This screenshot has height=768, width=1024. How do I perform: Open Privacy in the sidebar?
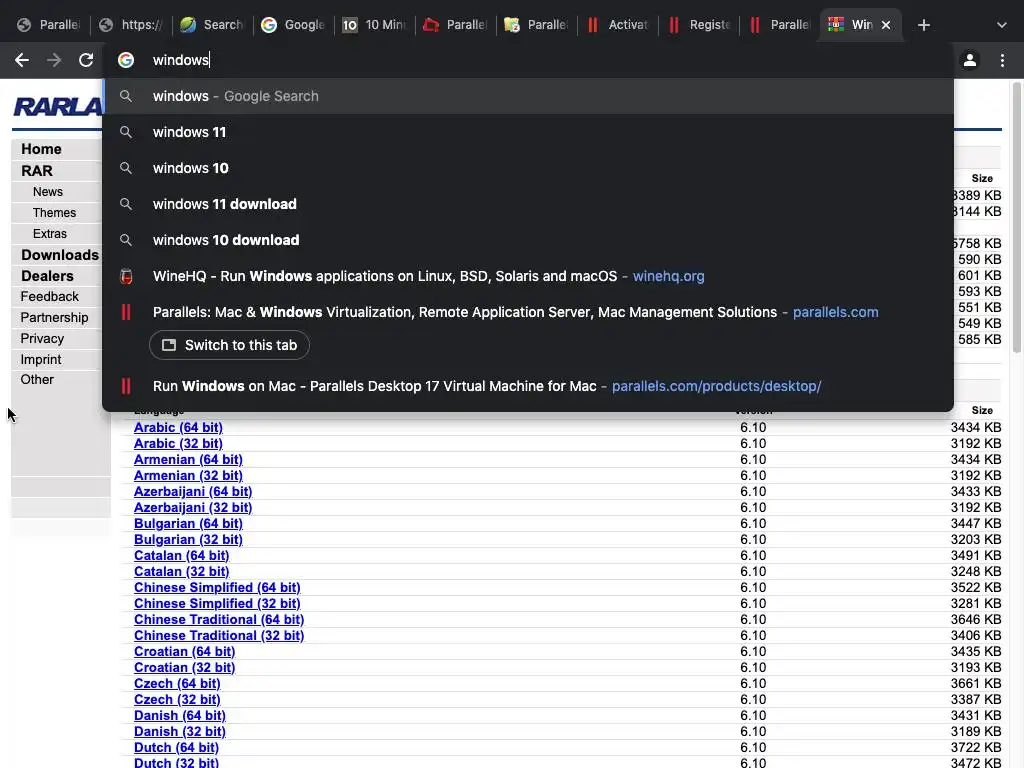(42, 338)
